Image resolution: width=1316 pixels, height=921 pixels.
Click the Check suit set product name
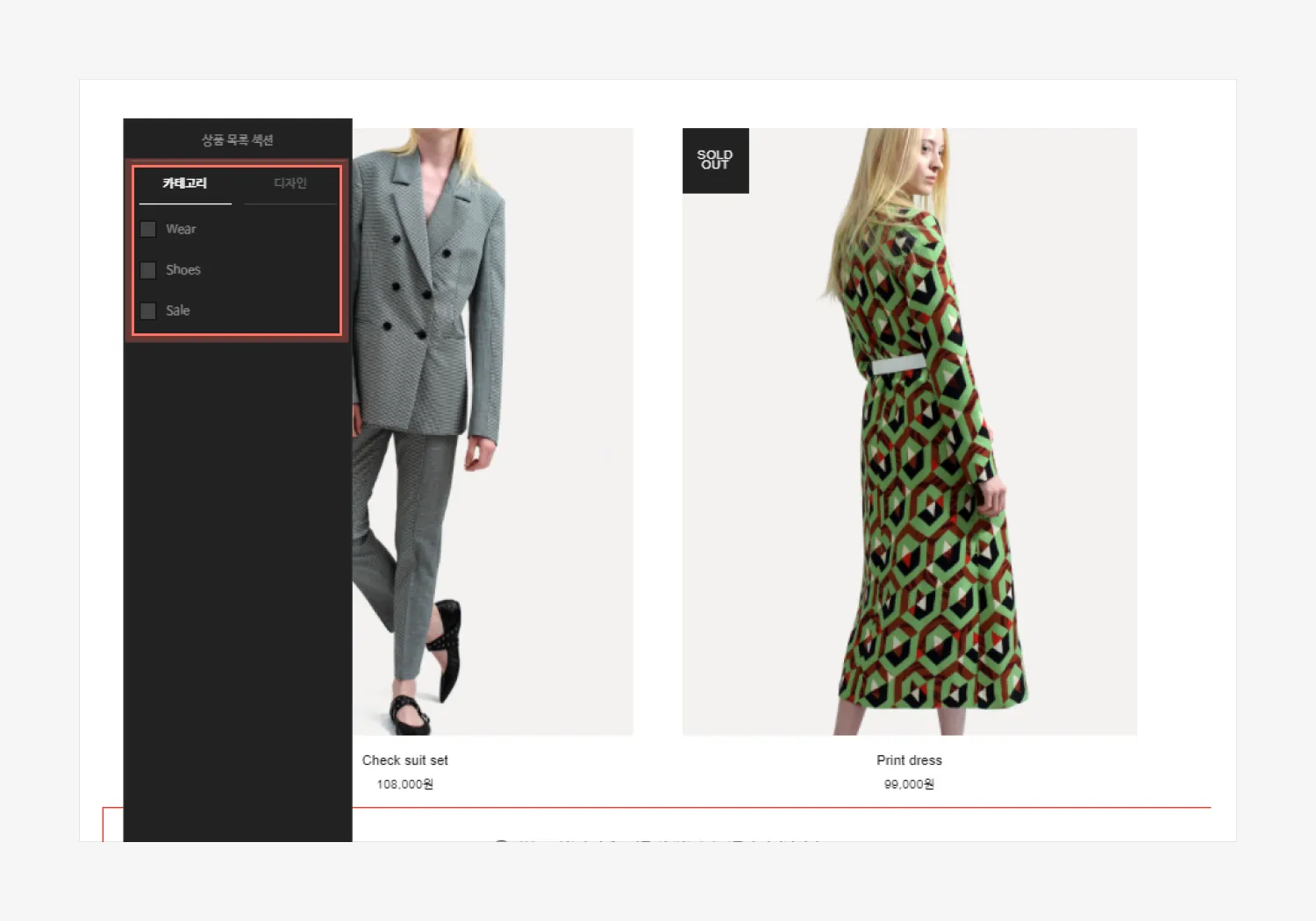405,760
